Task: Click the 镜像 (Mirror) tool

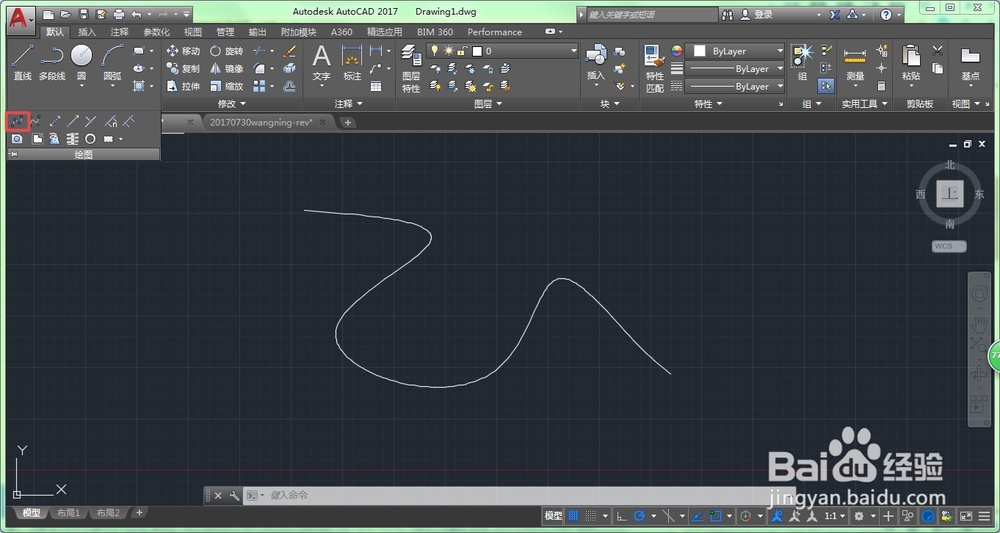Action: pos(226,68)
